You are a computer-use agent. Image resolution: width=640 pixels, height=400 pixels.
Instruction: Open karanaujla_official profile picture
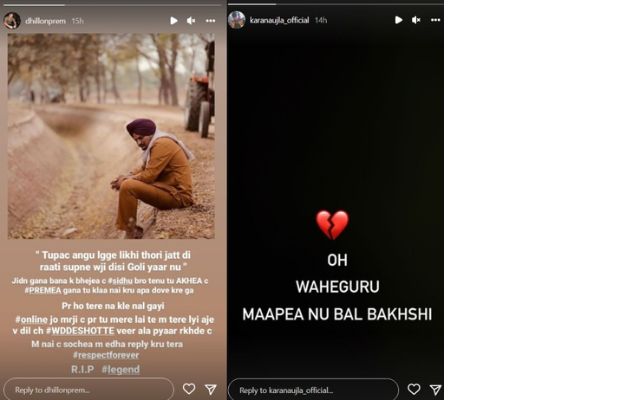236,20
